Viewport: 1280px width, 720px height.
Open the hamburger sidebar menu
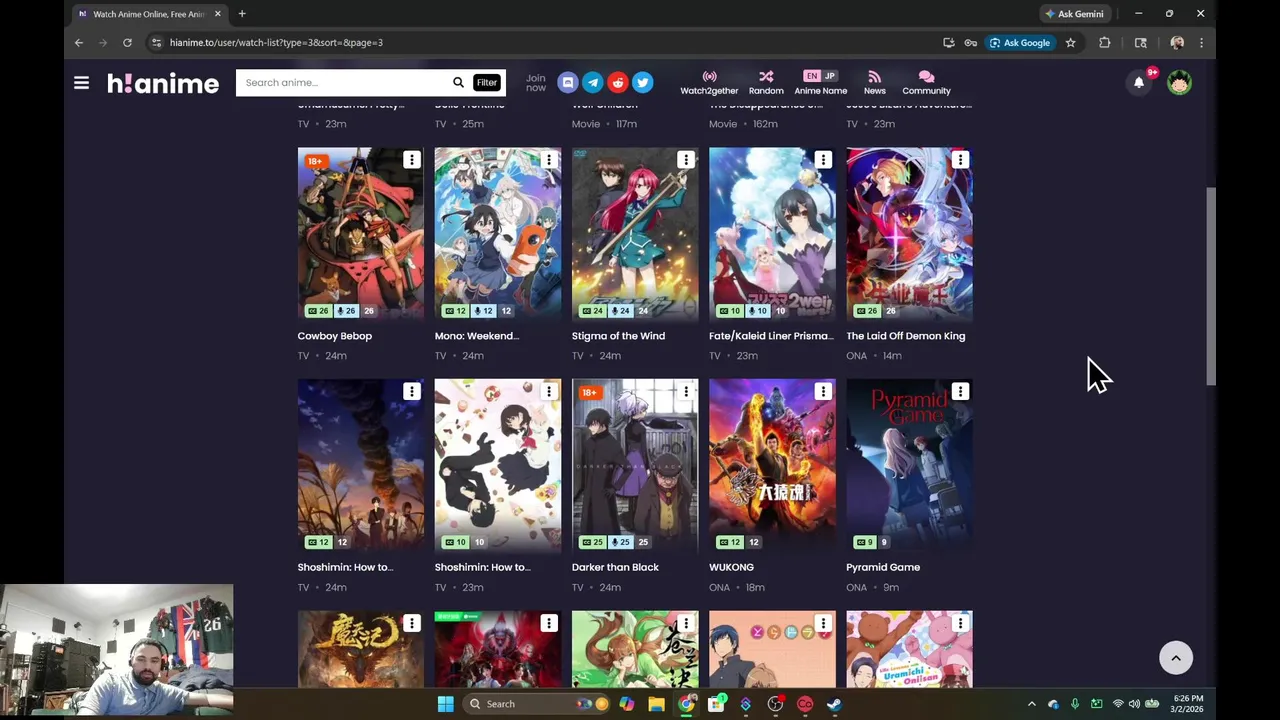pyautogui.click(x=81, y=83)
